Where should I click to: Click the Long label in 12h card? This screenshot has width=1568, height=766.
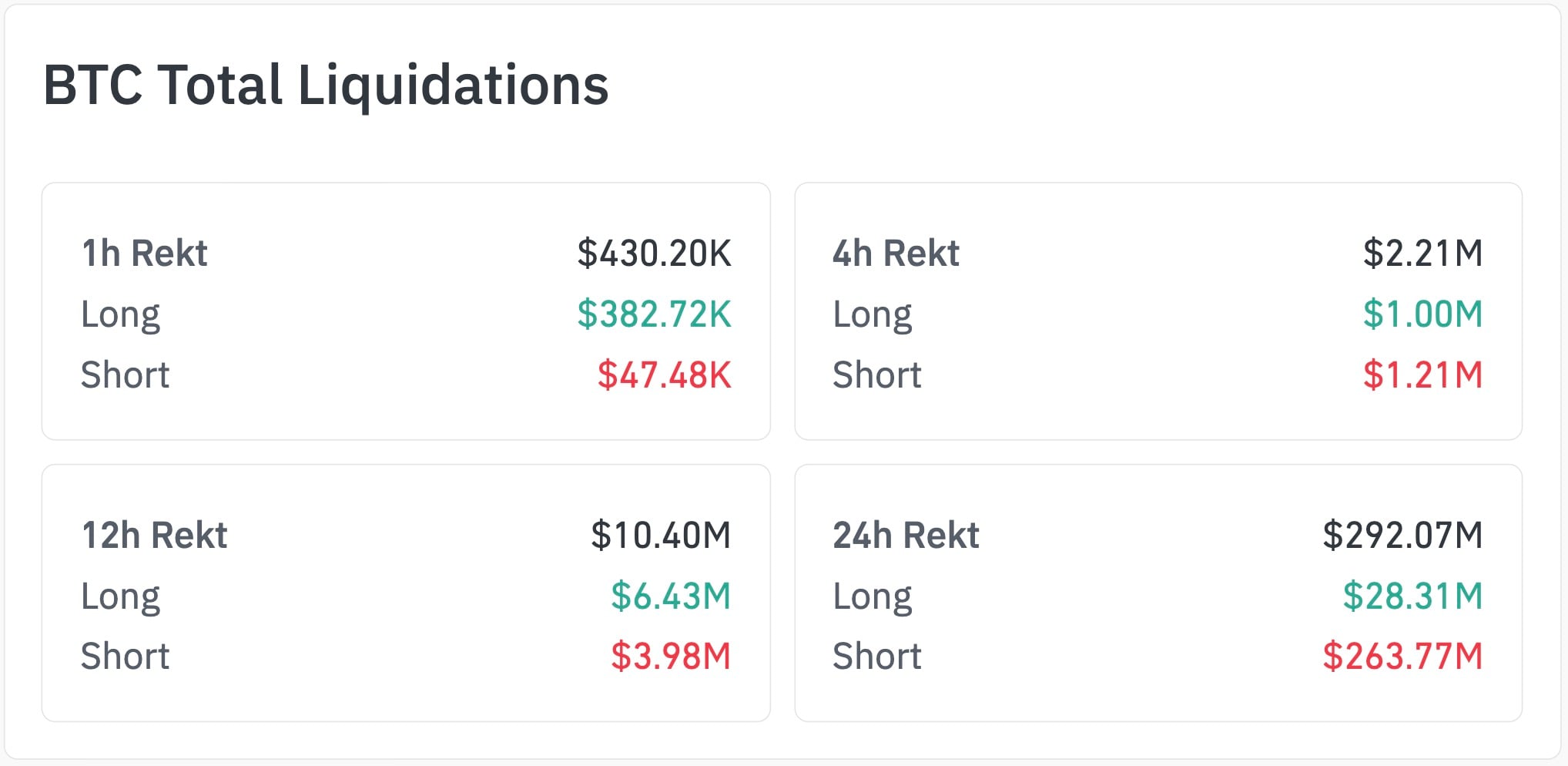120,596
